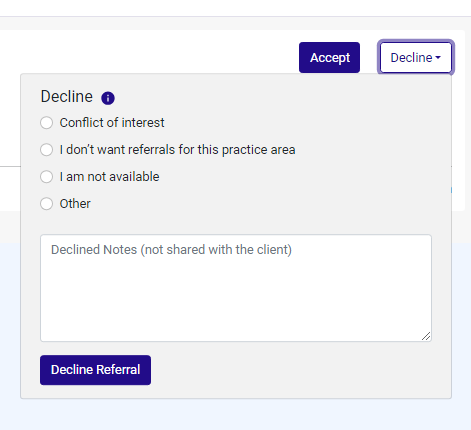
Task: Click the 'Other' option label text
Action: tap(75, 204)
